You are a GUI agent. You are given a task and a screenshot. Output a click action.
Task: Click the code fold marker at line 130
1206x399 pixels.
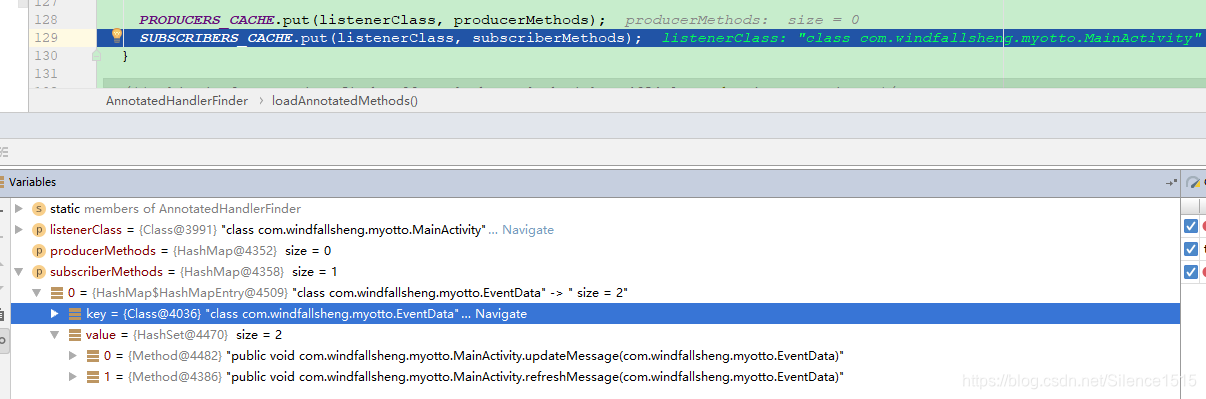tap(97, 57)
